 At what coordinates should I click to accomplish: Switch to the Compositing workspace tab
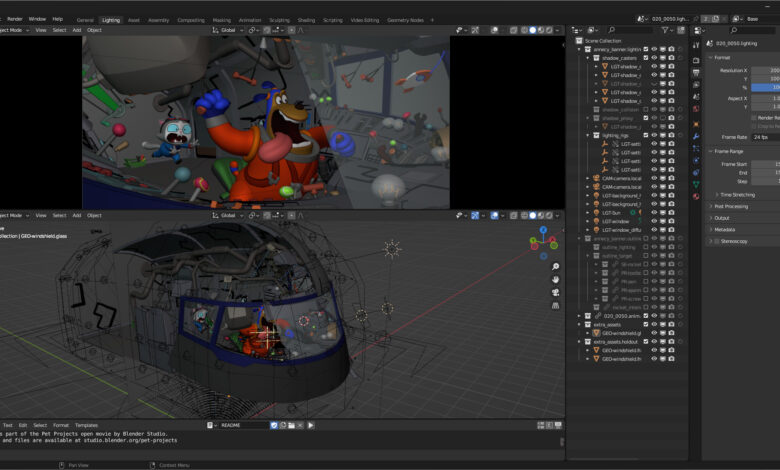pos(191,20)
